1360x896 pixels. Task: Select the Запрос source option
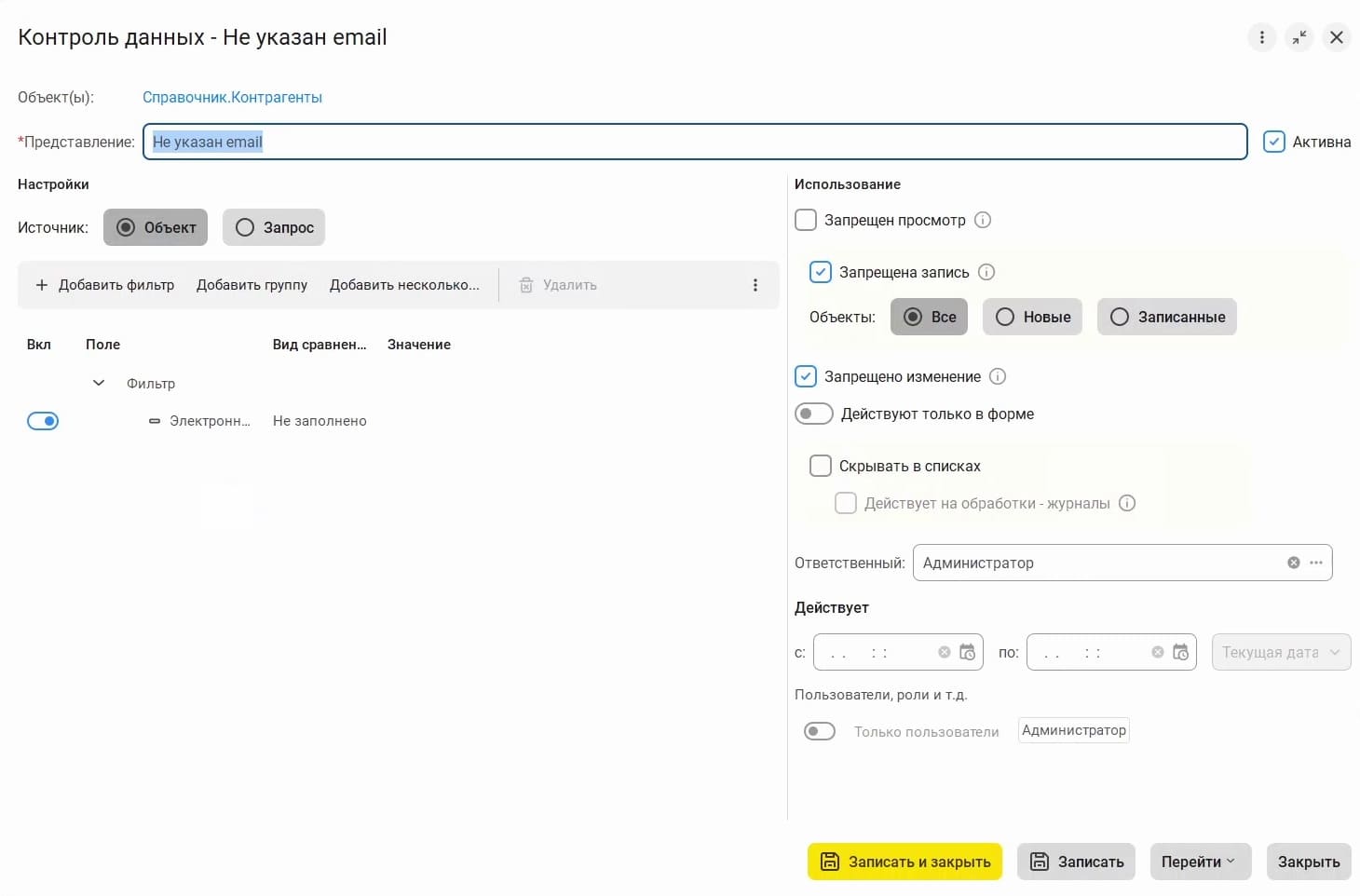click(274, 227)
